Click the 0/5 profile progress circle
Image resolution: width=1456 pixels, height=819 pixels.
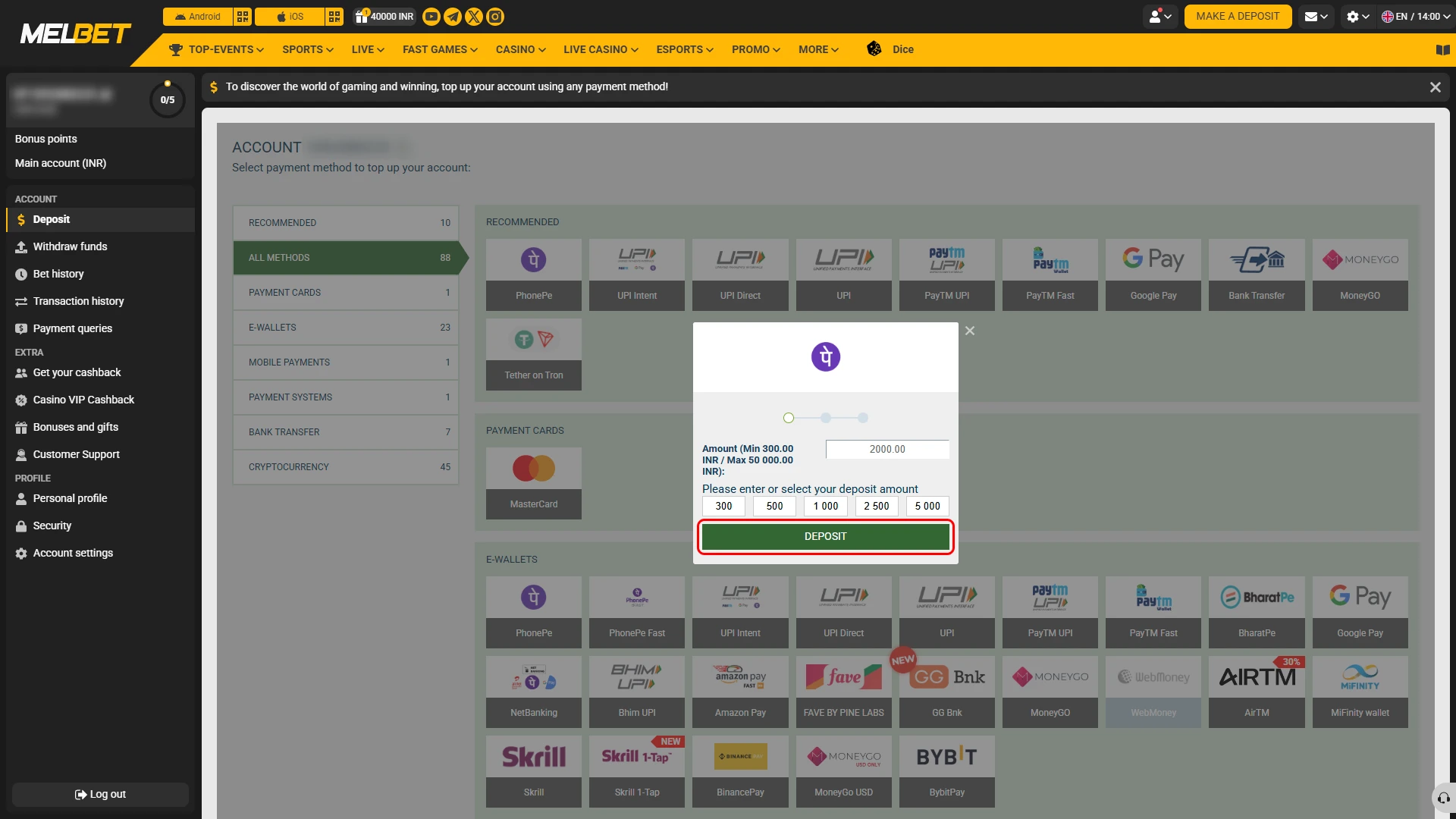pos(168,99)
